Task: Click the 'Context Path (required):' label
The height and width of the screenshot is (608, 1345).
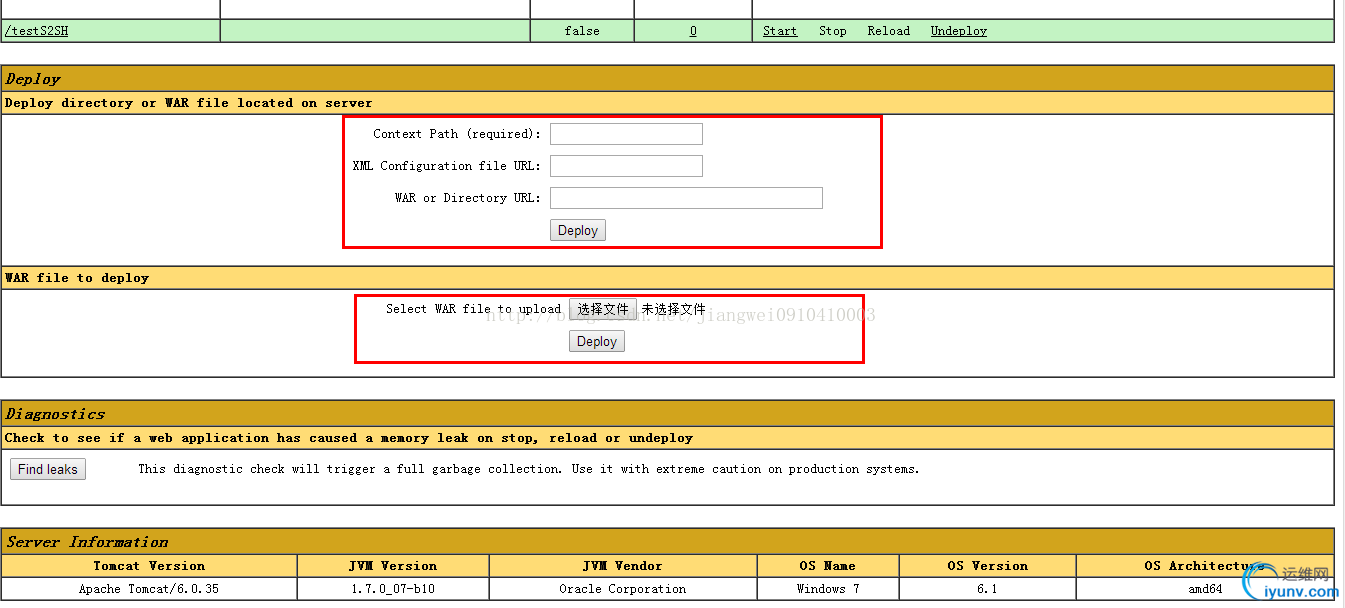Action: (x=457, y=134)
